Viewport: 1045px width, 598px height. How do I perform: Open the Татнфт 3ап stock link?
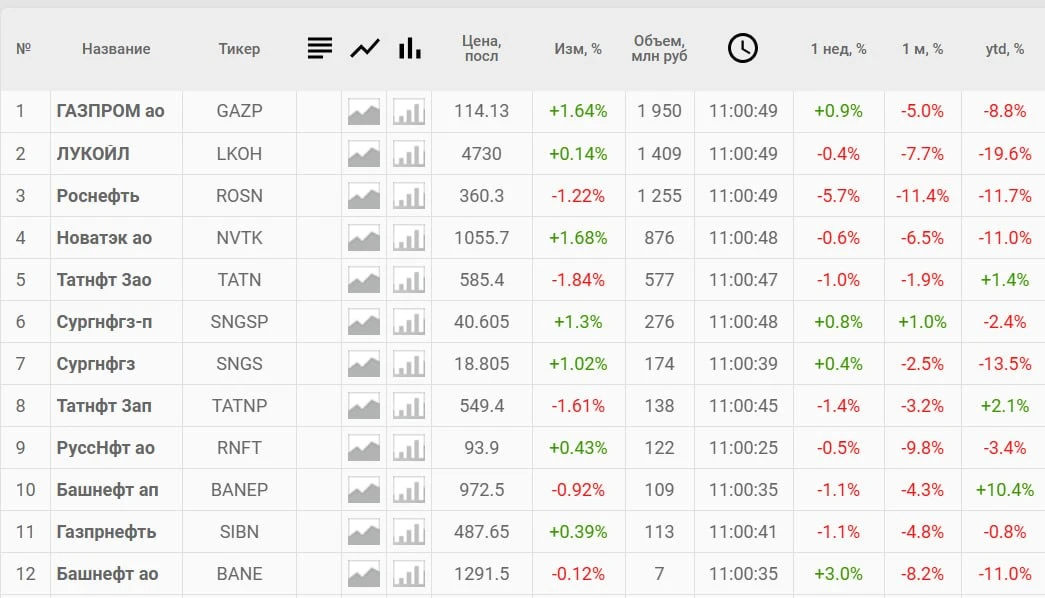[104, 406]
